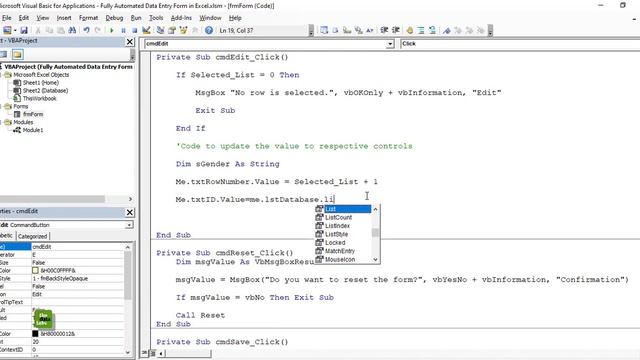Open the Window menu
The image size is (640, 360).
(x=210, y=18)
